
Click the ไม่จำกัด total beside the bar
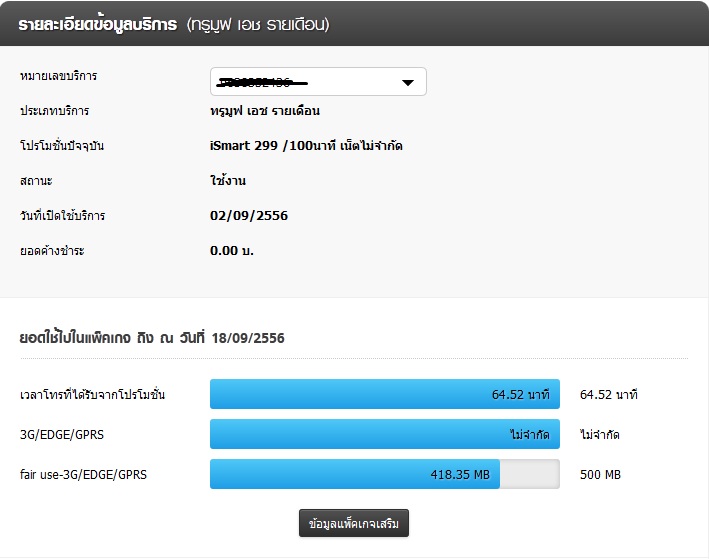[x=600, y=435]
